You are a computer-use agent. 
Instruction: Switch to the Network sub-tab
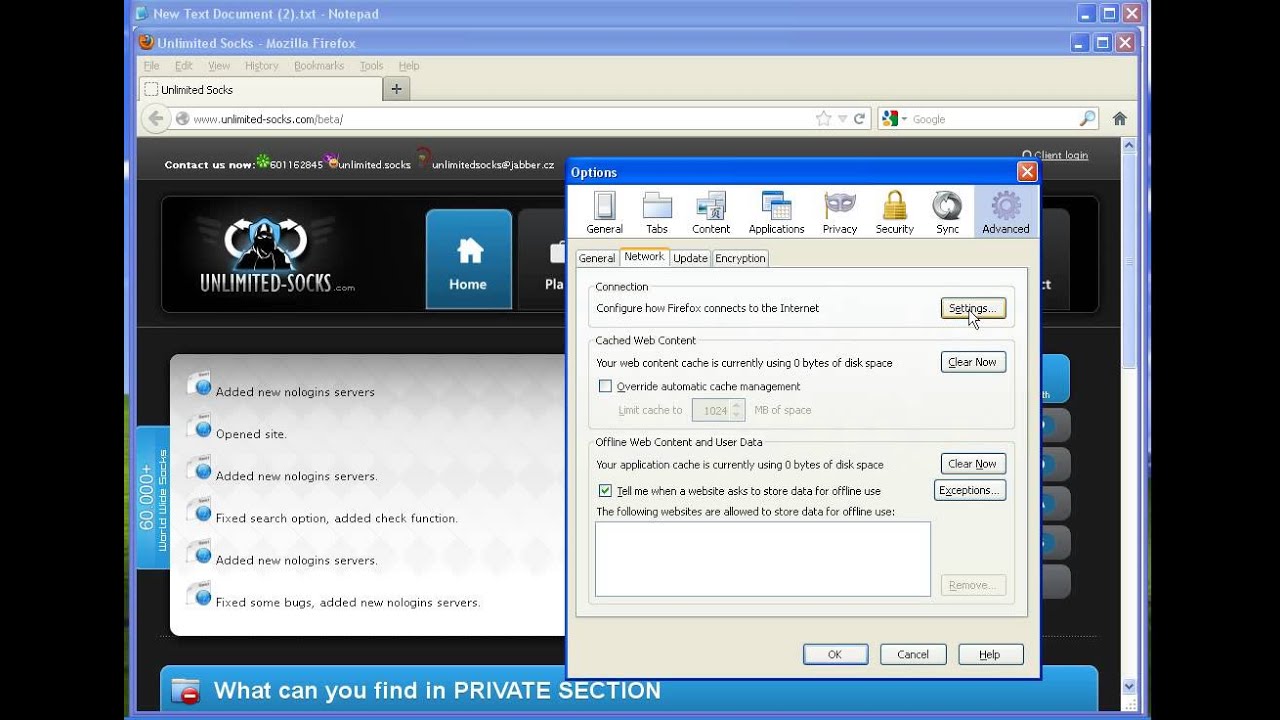click(x=644, y=257)
